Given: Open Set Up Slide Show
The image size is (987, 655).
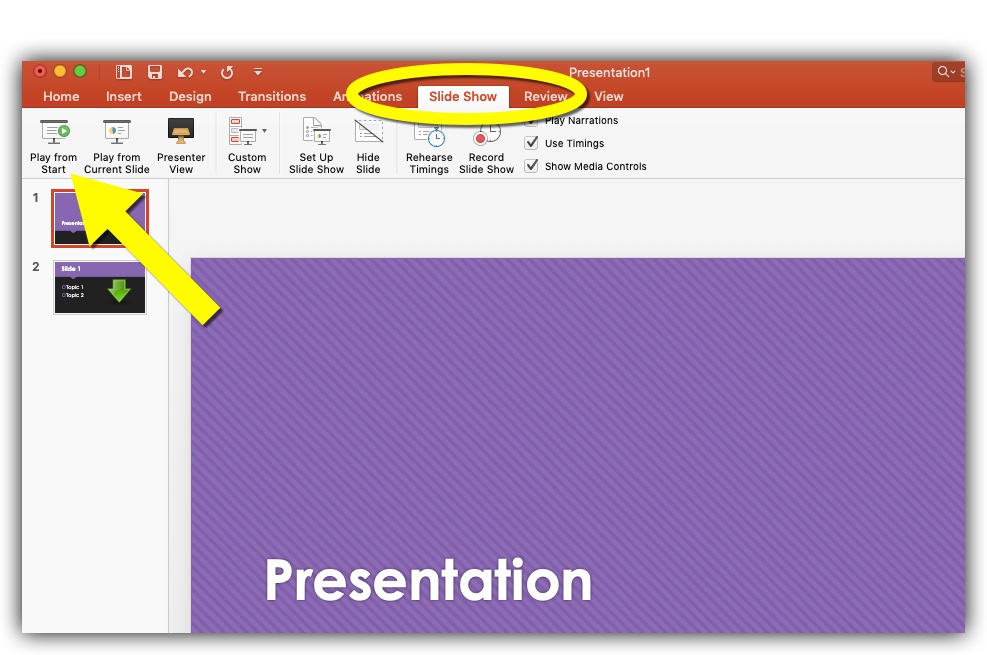Looking at the screenshot, I should point(316,132).
